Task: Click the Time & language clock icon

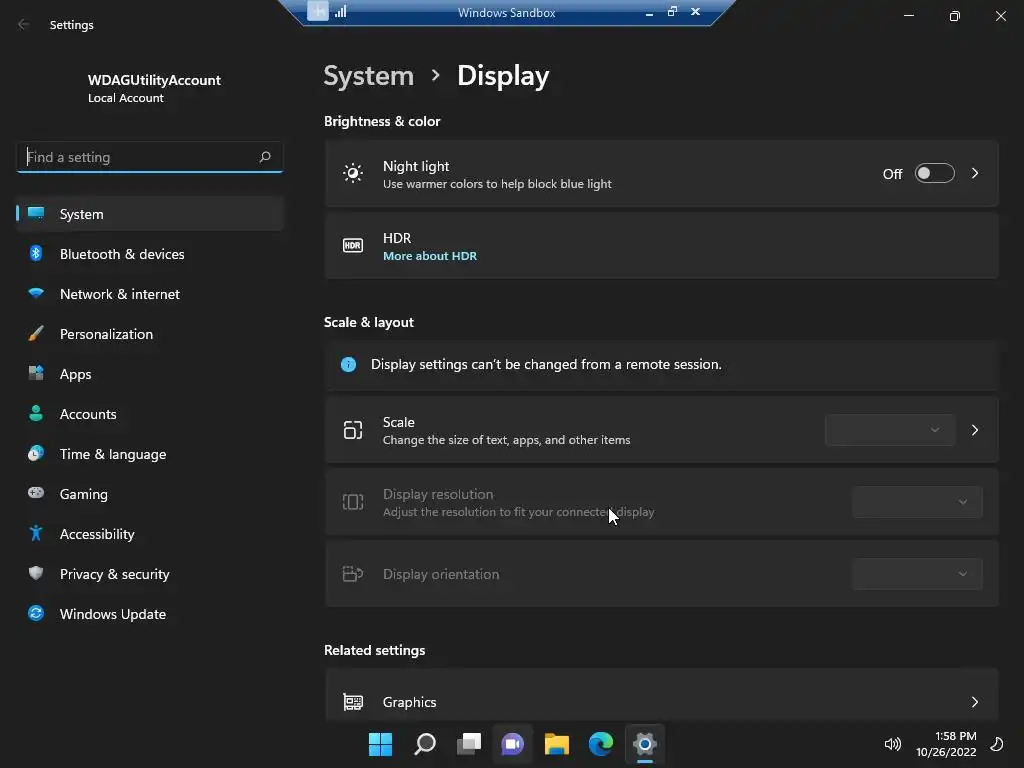Action: [x=36, y=453]
